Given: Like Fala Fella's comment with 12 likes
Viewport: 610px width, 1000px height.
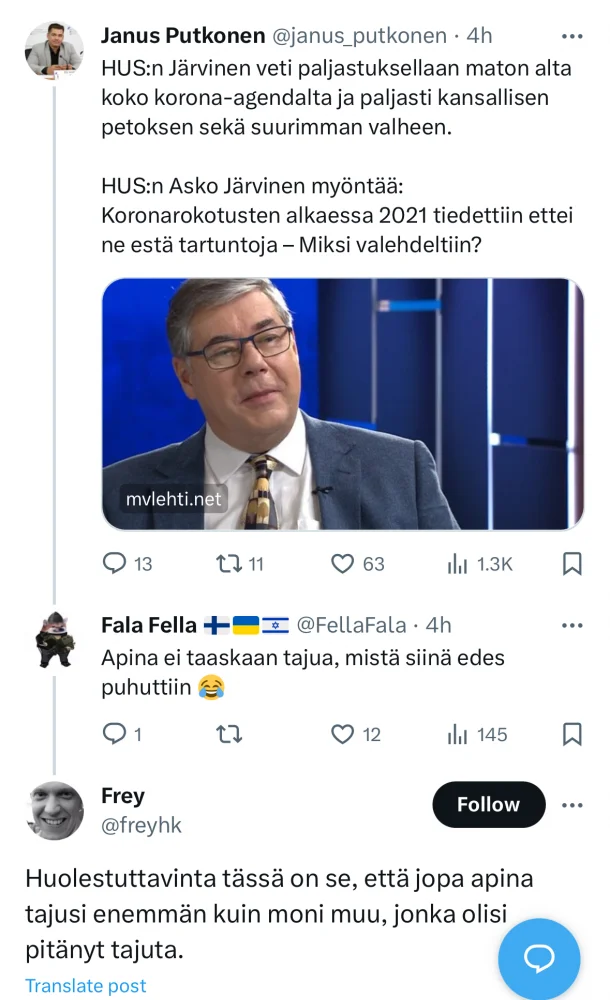Looking at the screenshot, I should click(343, 735).
